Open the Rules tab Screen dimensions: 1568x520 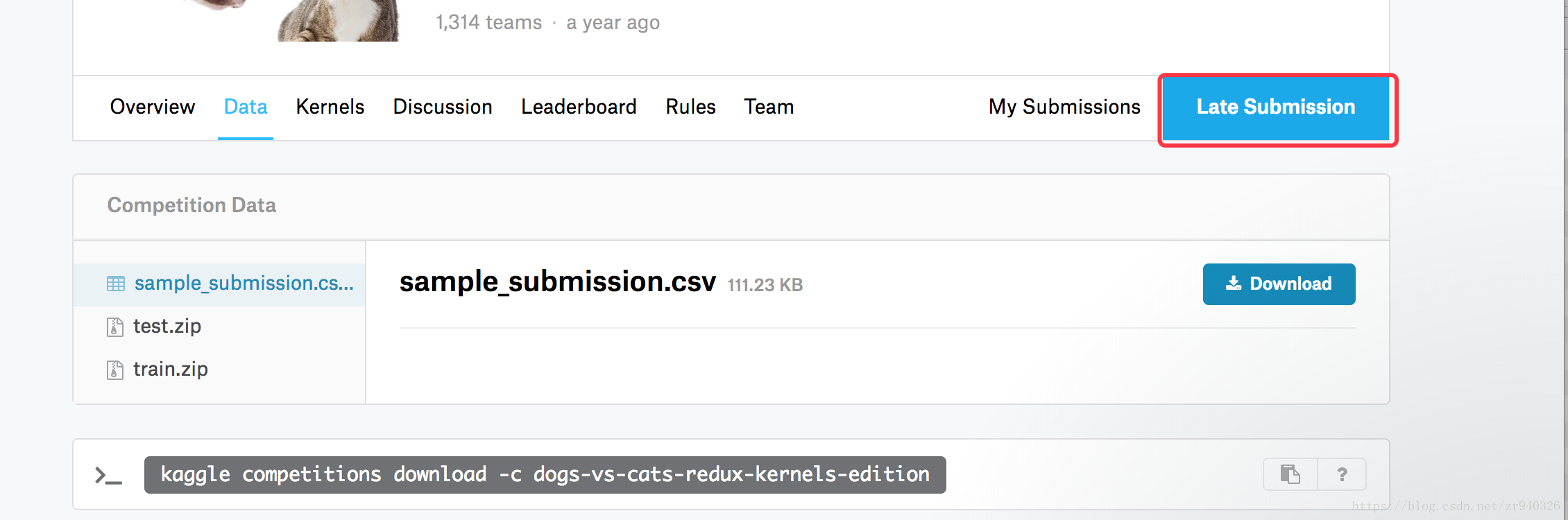click(690, 107)
